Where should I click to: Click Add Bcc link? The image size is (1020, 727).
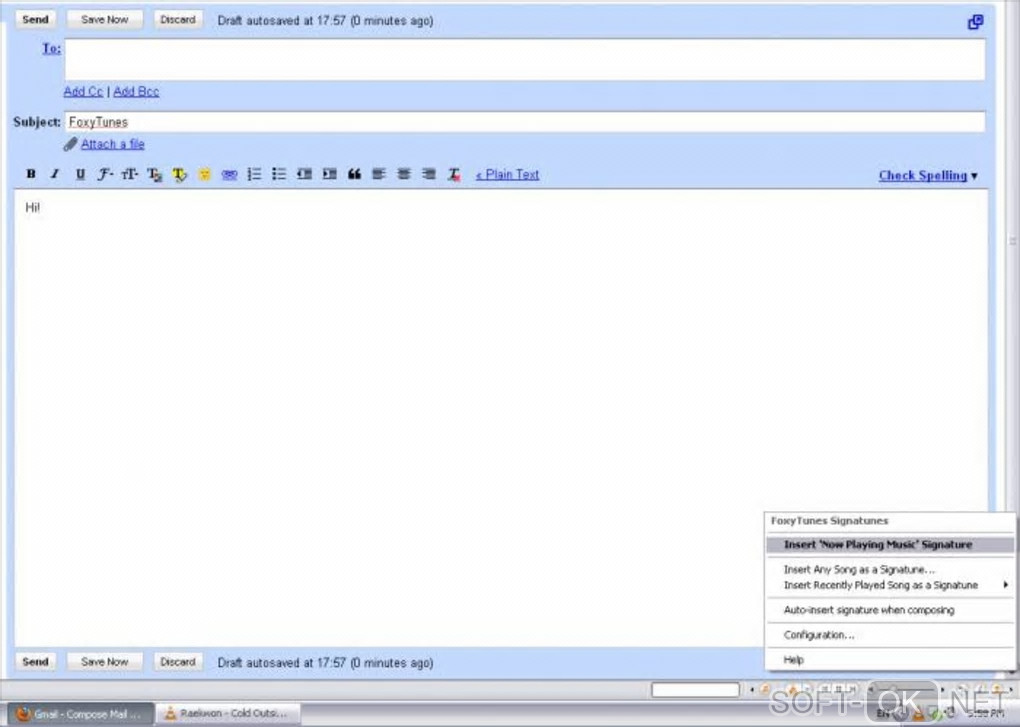point(136,92)
